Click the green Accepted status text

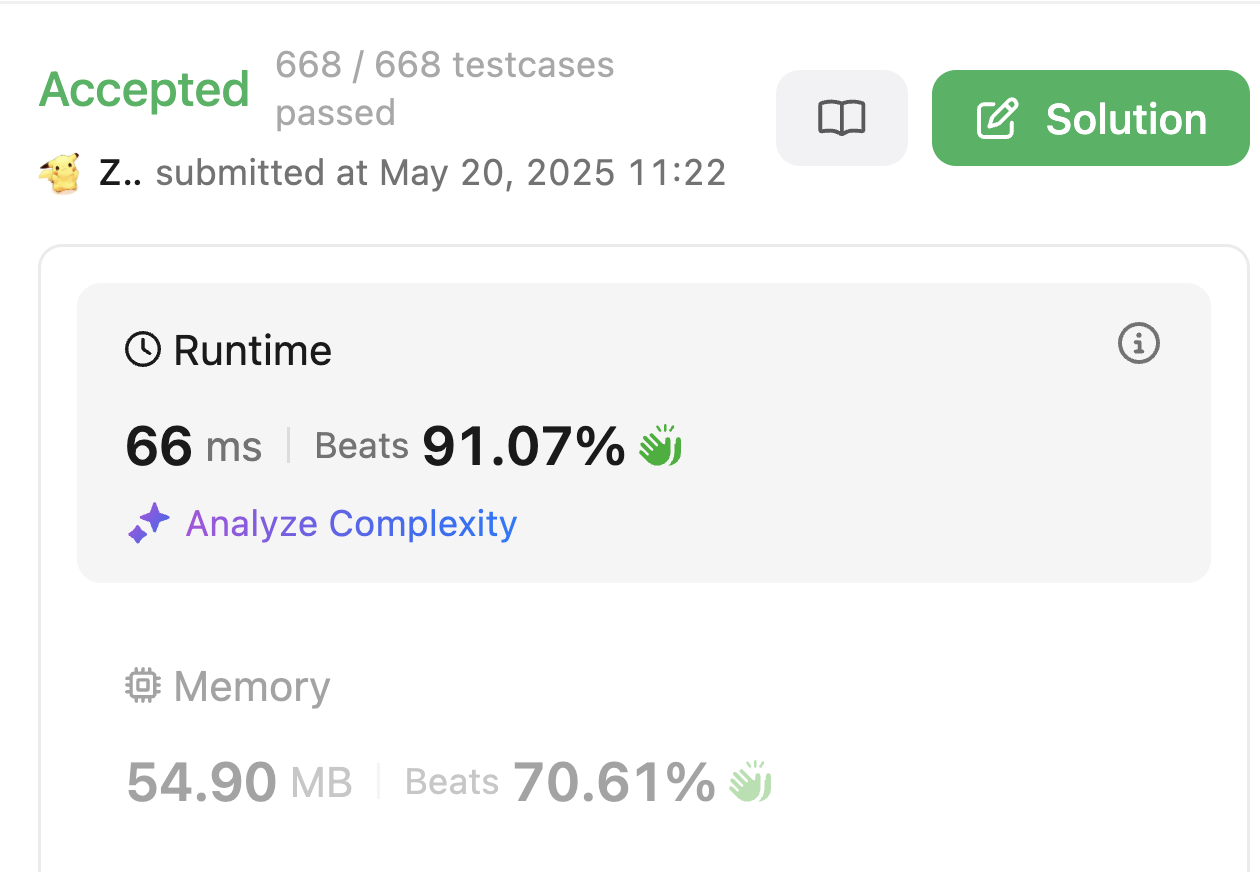(144, 90)
